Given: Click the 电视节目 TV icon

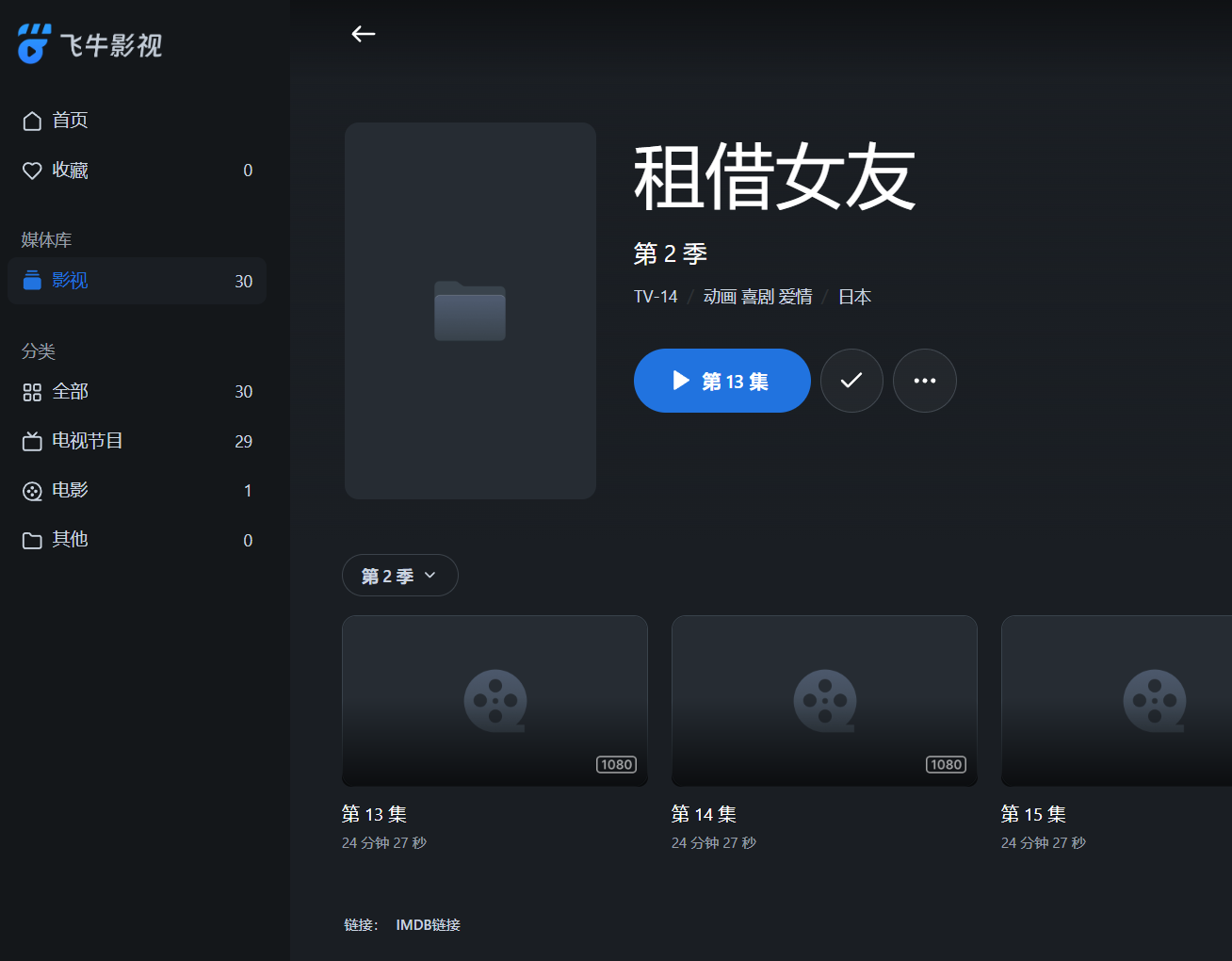Looking at the screenshot, I should [32, 441].
